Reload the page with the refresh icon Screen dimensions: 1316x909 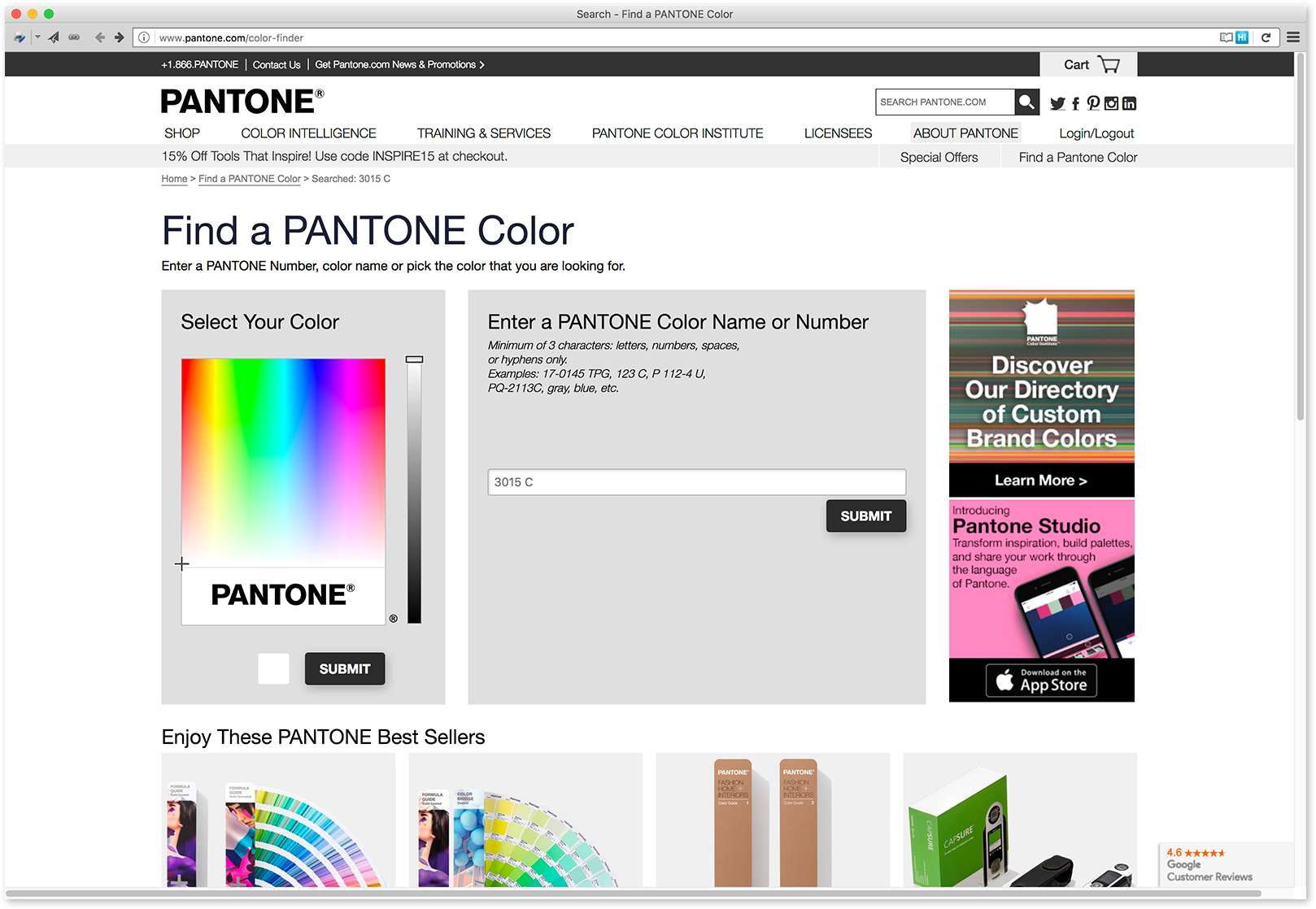tap(1266, 37)
